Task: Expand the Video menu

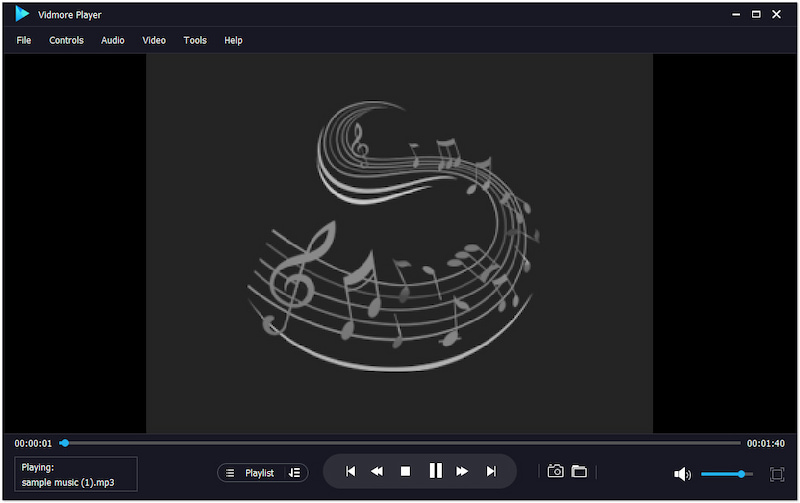Action: click(x=154, y=40)
